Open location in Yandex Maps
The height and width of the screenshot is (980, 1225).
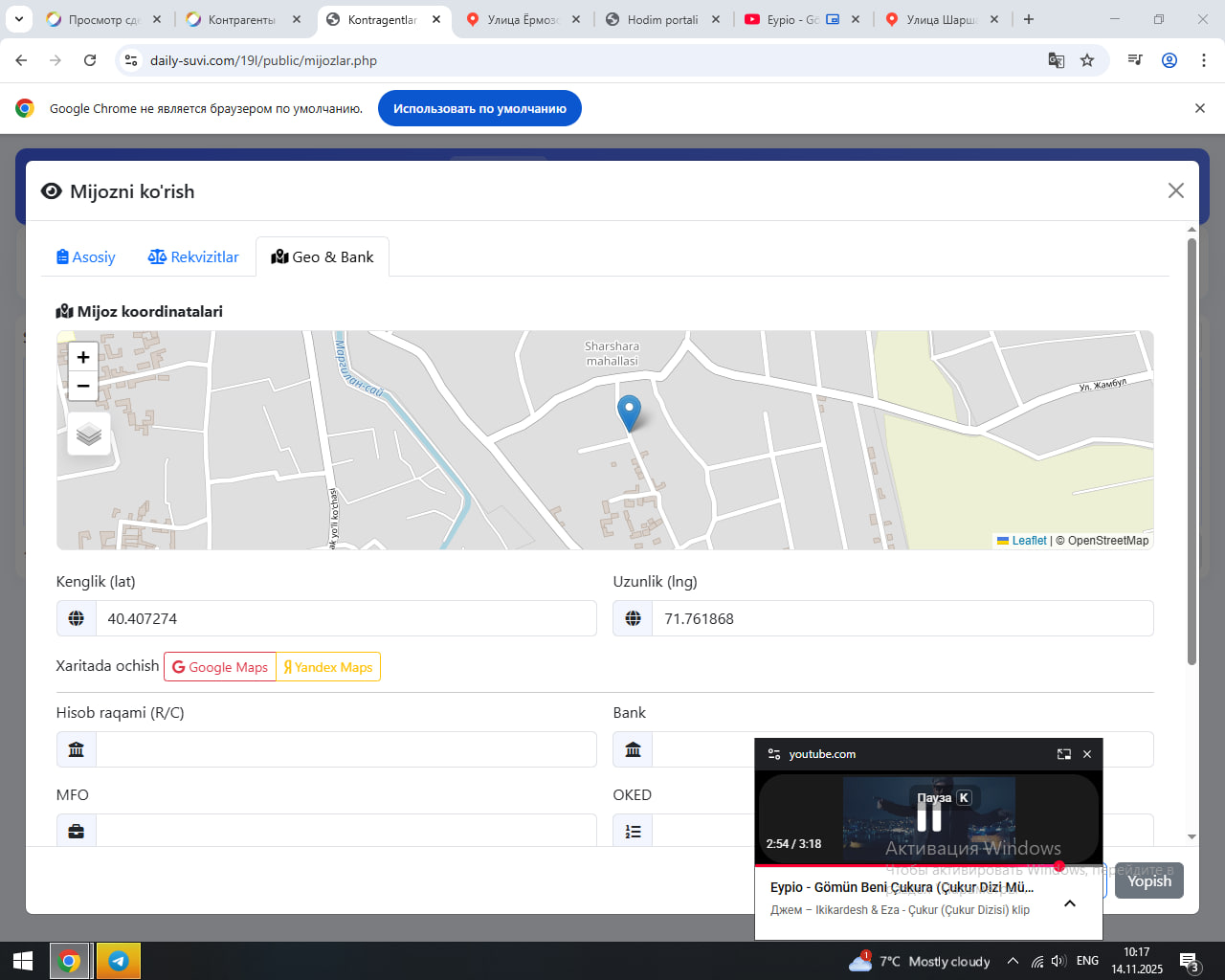(x=328, y=667)
